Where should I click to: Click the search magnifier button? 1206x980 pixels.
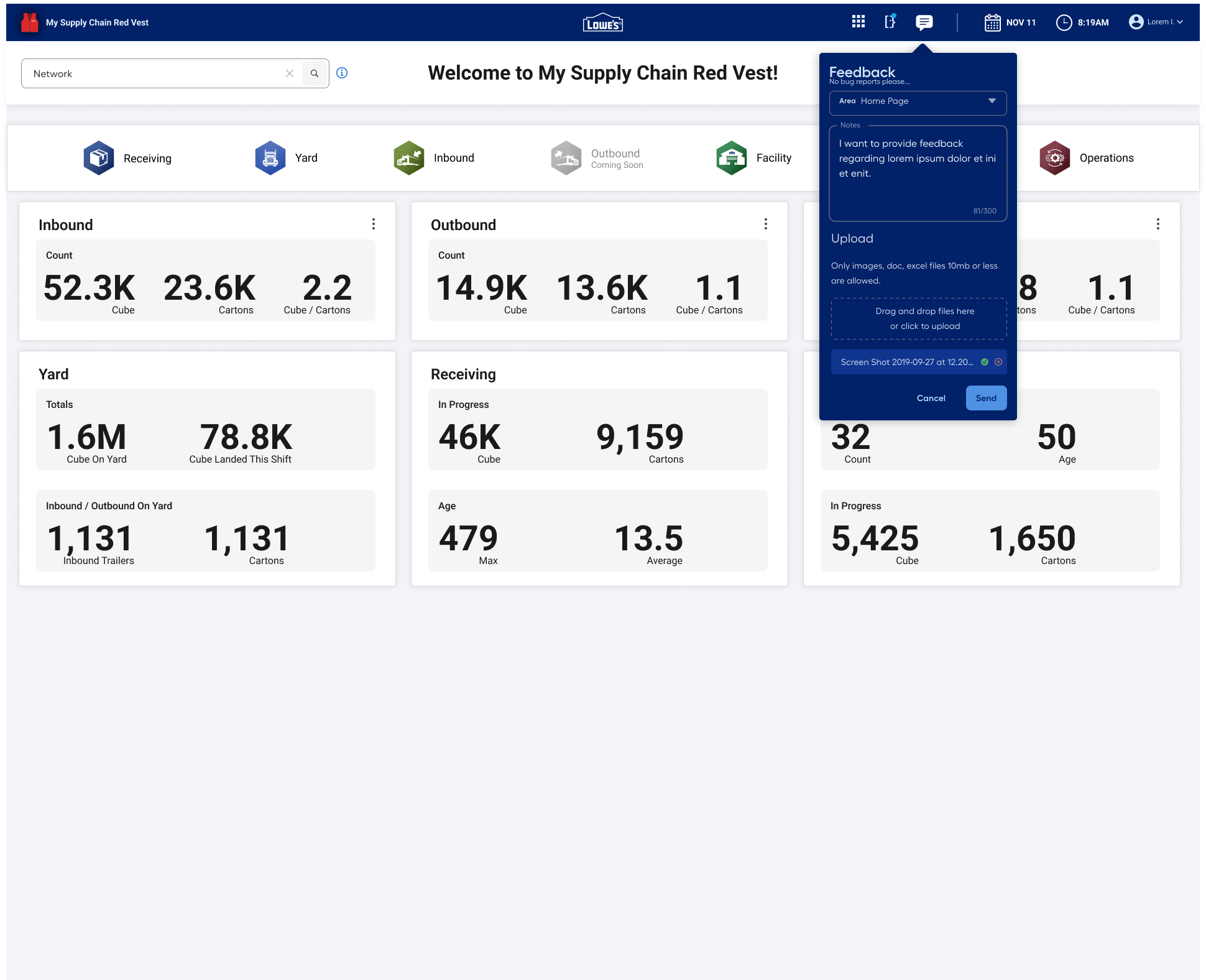click(315, 73)
